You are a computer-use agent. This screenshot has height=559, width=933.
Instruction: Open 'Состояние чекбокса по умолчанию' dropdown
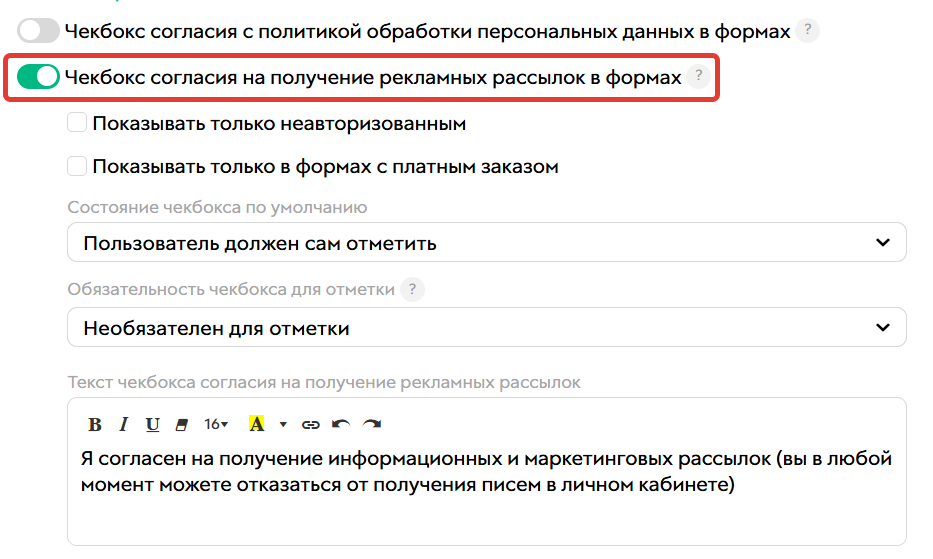[x=487, y=242]
